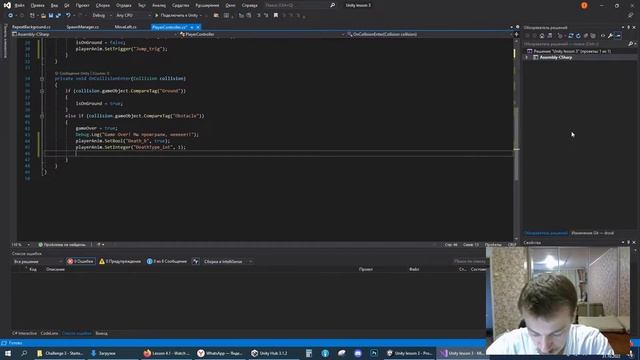Open the Справка menu
The height and width of the screenshot is (360, 640).
(249, 5)
